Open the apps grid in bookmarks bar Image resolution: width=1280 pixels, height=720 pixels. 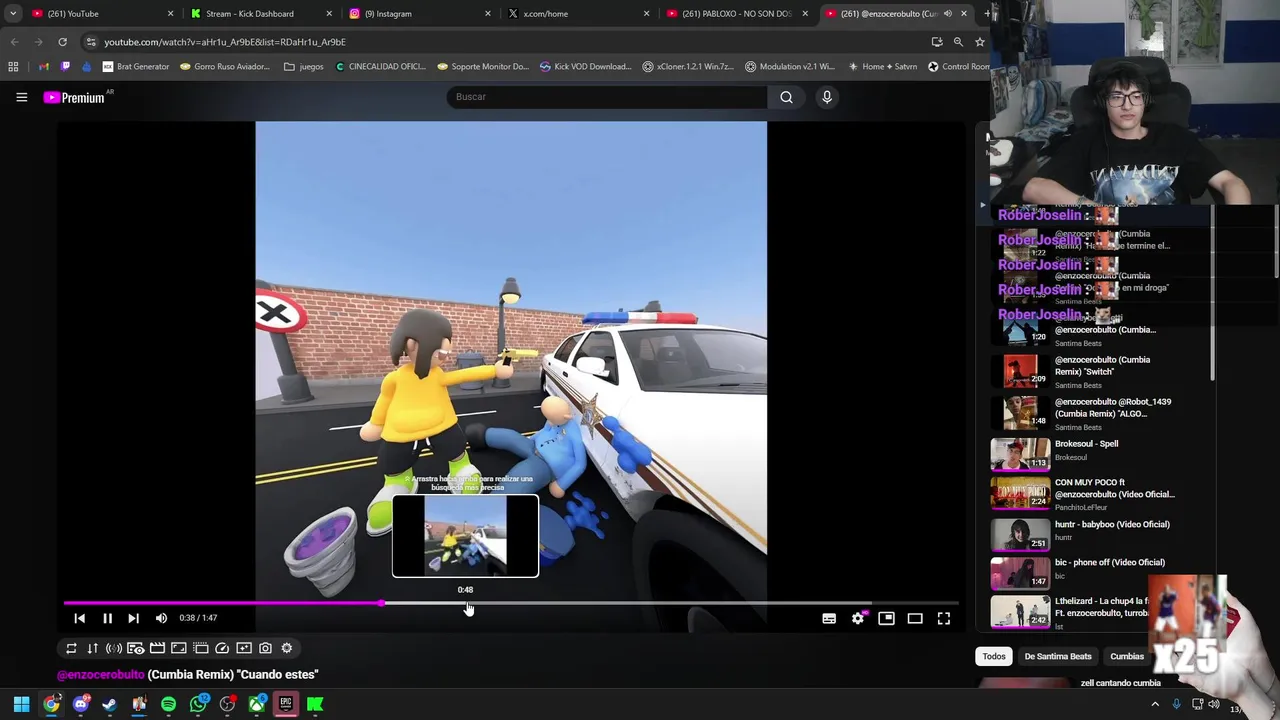click(x=13, y=67)
